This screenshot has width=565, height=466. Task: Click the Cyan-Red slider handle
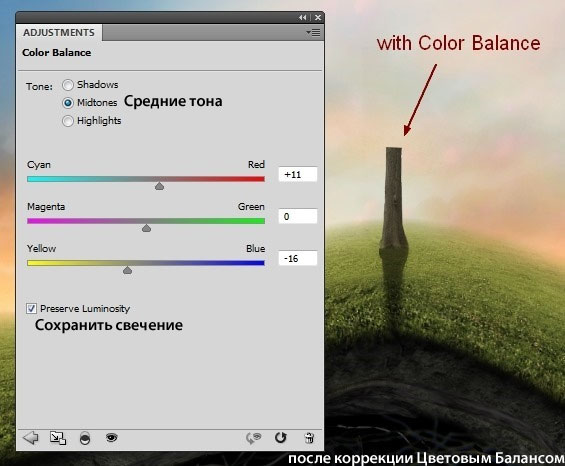pos(159,186)
